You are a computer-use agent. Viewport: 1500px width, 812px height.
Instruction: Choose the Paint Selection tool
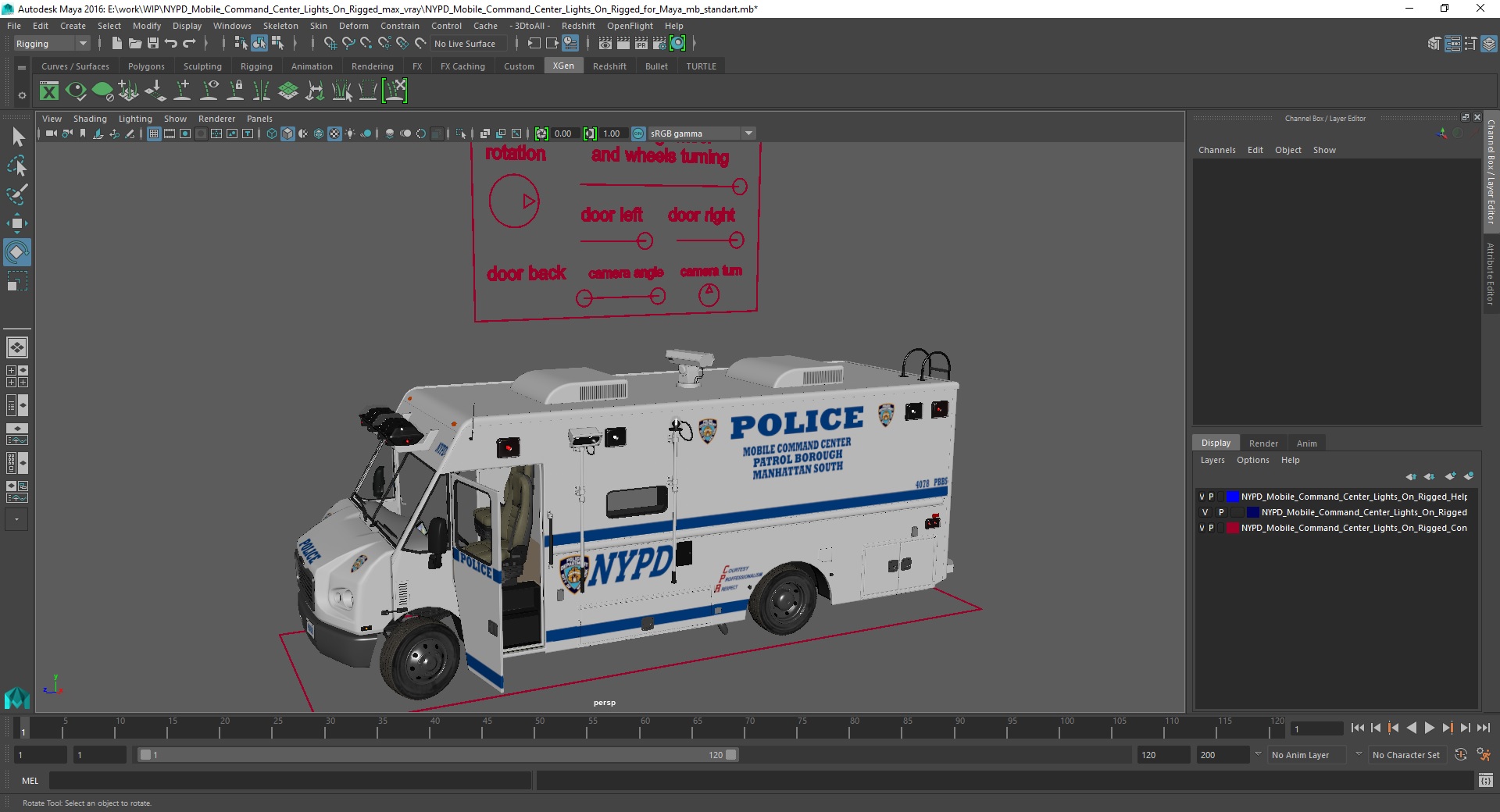tap(17, 194)
